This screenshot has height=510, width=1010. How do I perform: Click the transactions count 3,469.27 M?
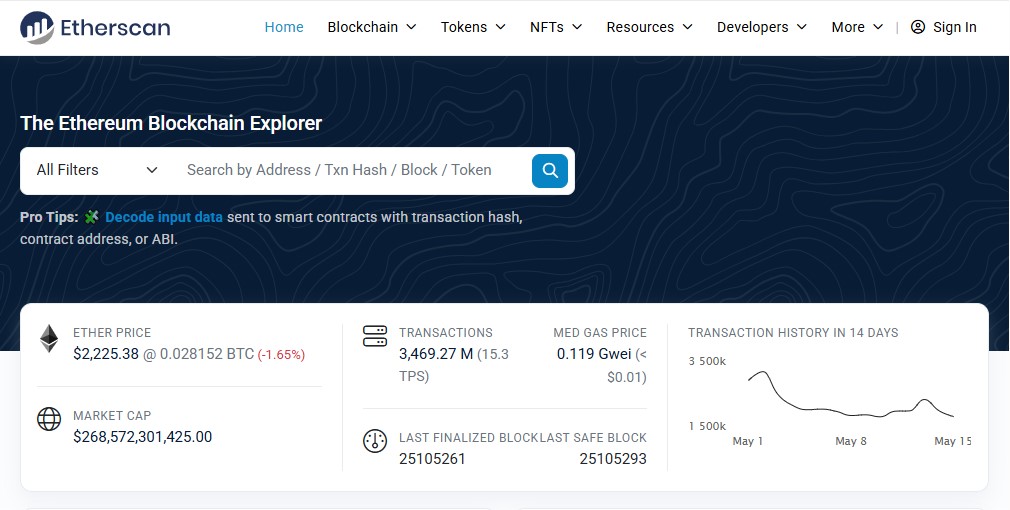click(436, 354)
